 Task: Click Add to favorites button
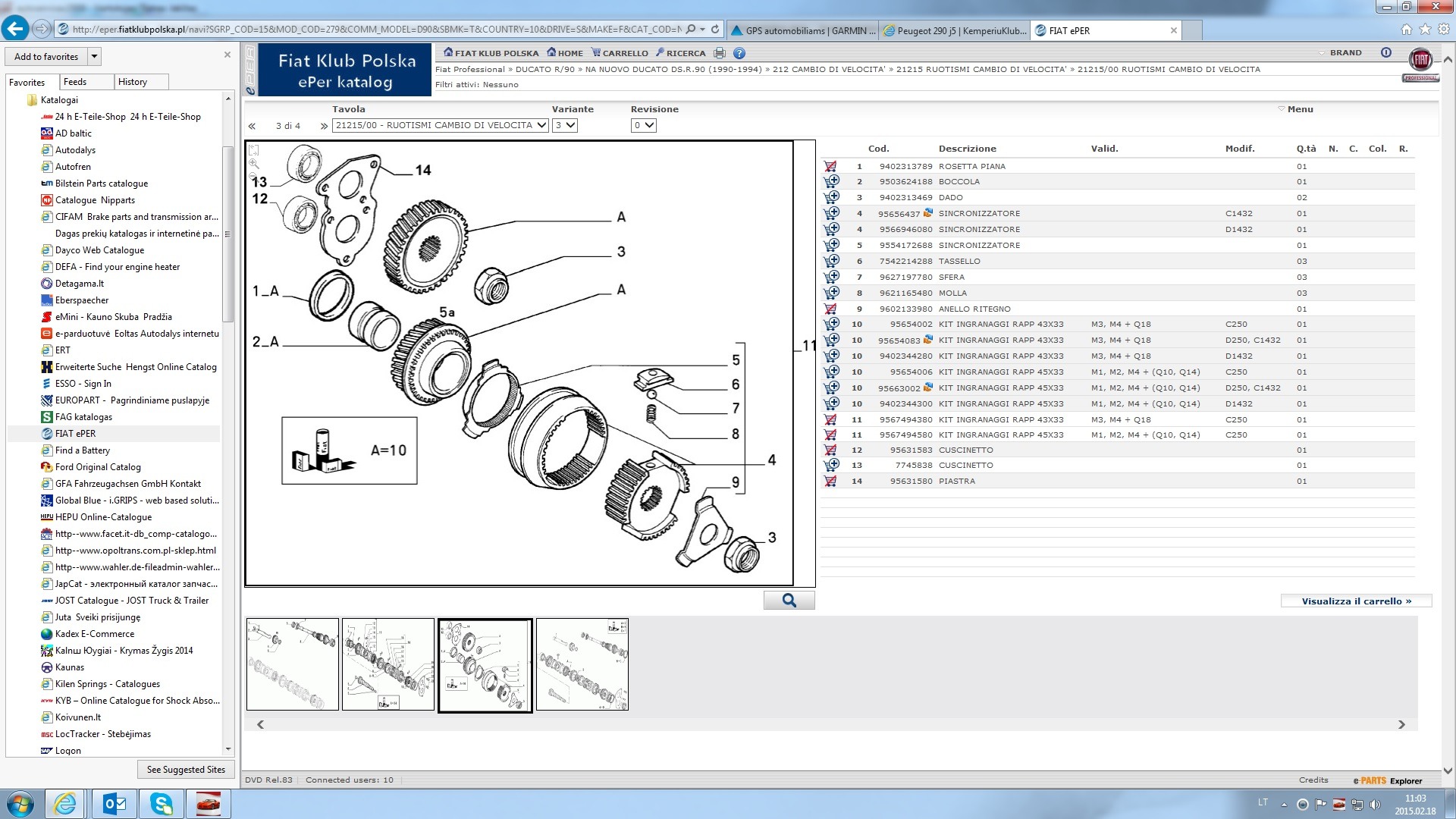pyautogui.click(x=46, y=56)
